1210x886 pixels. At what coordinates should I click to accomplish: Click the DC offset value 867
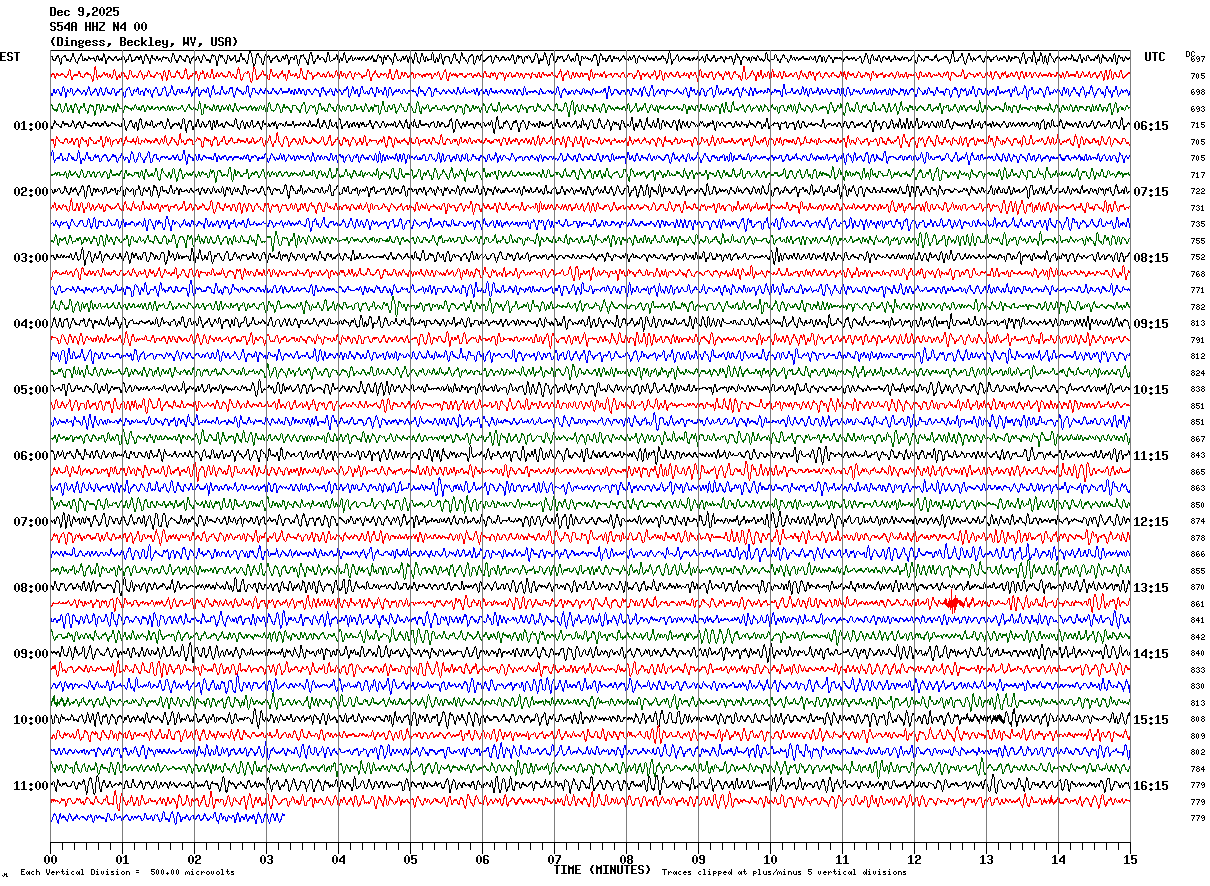(1198, 439)
